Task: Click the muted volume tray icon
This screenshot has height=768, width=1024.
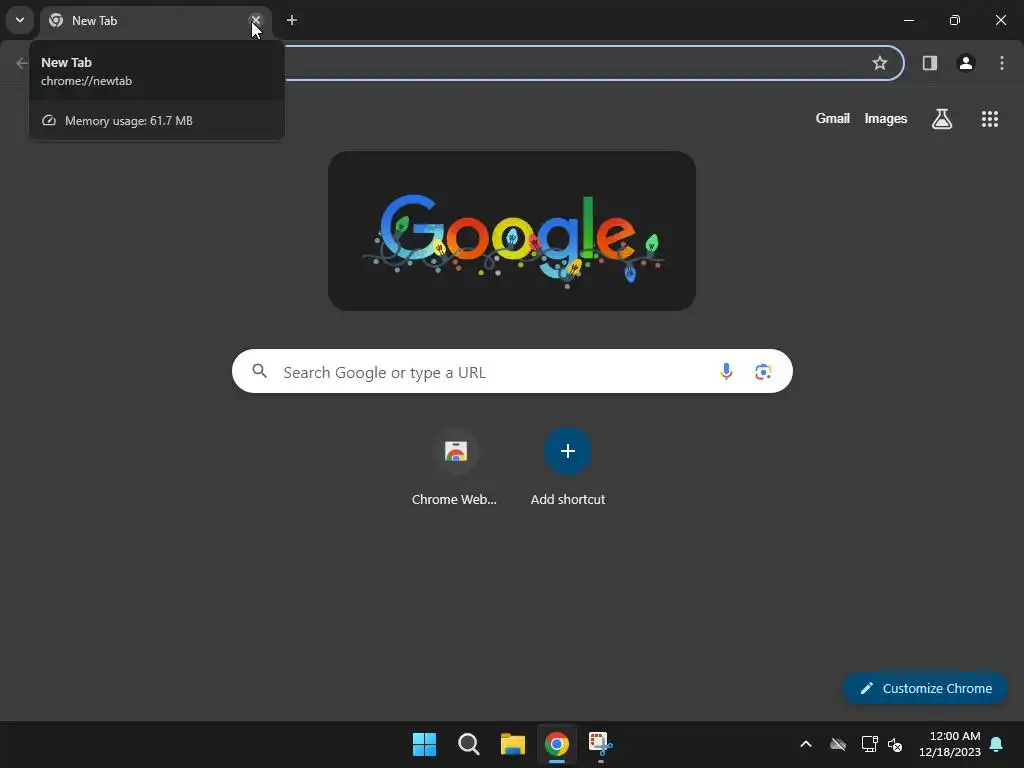Action: coord(895,744)
